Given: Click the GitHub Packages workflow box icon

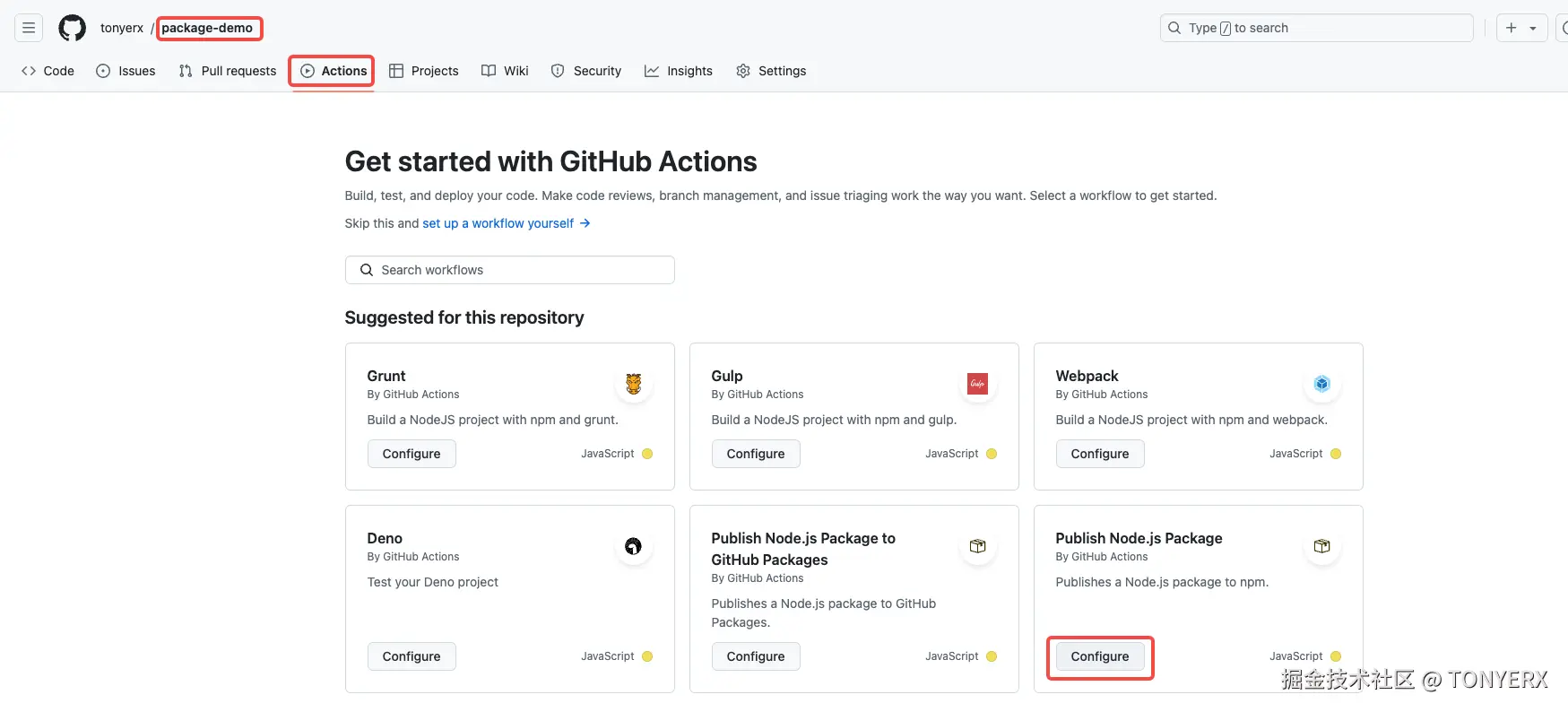Looking at the screenshot, I should 977,546.
